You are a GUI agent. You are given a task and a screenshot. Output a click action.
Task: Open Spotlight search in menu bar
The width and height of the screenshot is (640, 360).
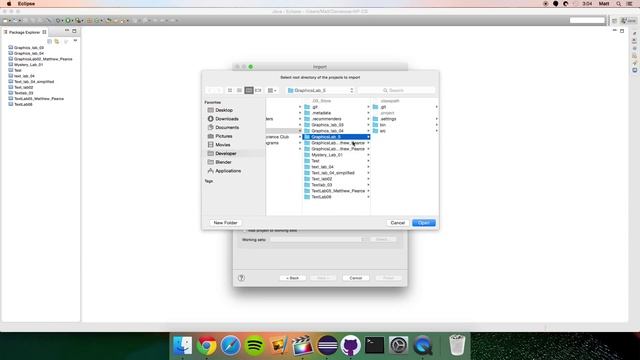tap(619, 4)
